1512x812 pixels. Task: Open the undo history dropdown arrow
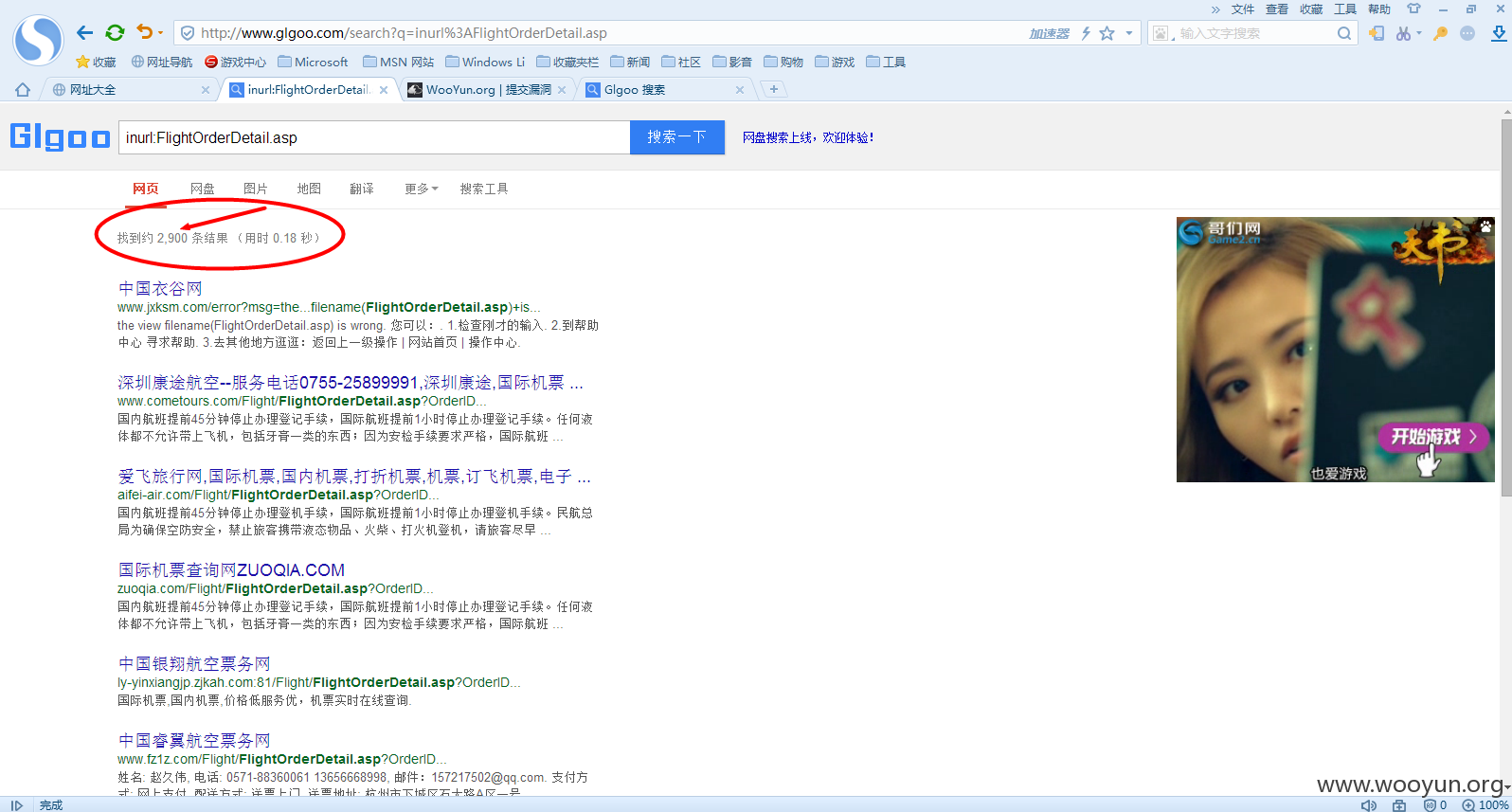(x=160, y=33)
